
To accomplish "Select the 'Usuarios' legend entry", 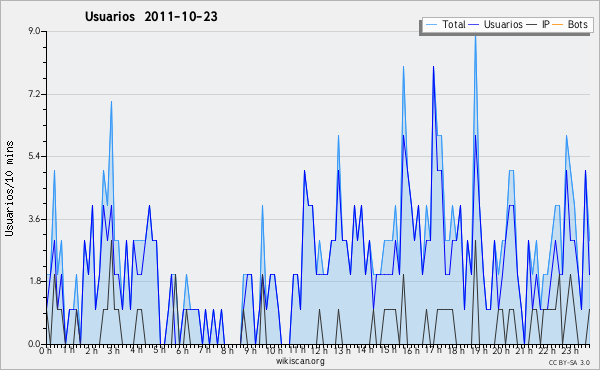I will coord(503,24).
